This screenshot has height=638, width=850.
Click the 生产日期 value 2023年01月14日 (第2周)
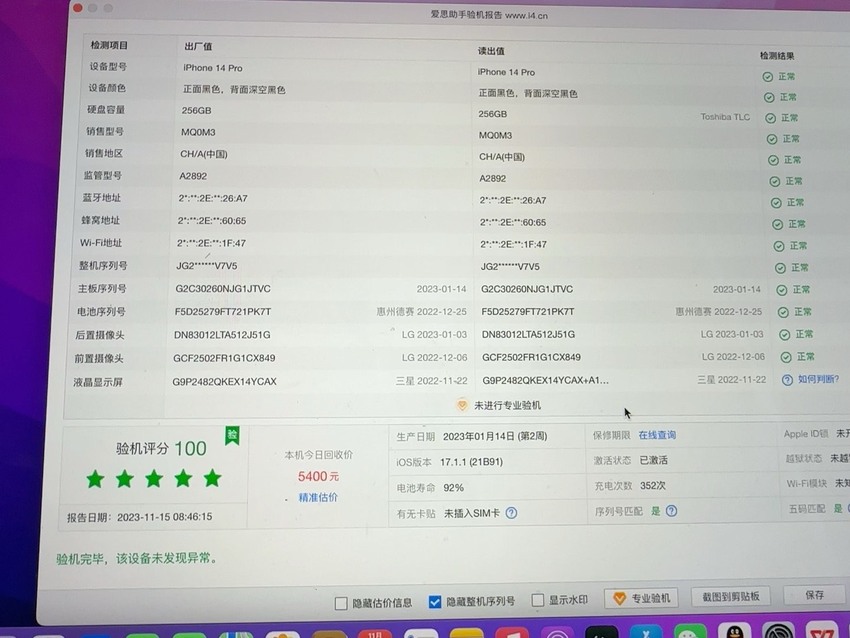(495, 436)
